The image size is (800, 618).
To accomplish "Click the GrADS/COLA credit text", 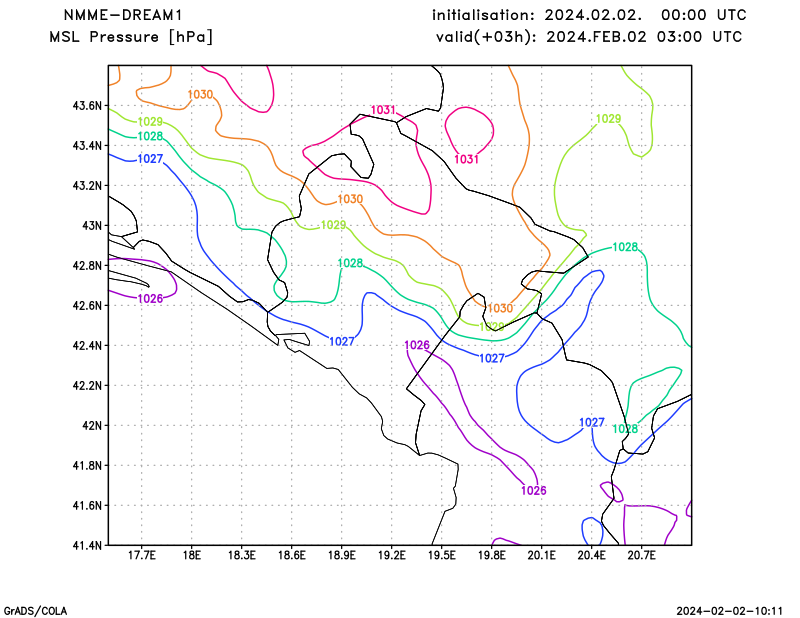I will point(35,611).
